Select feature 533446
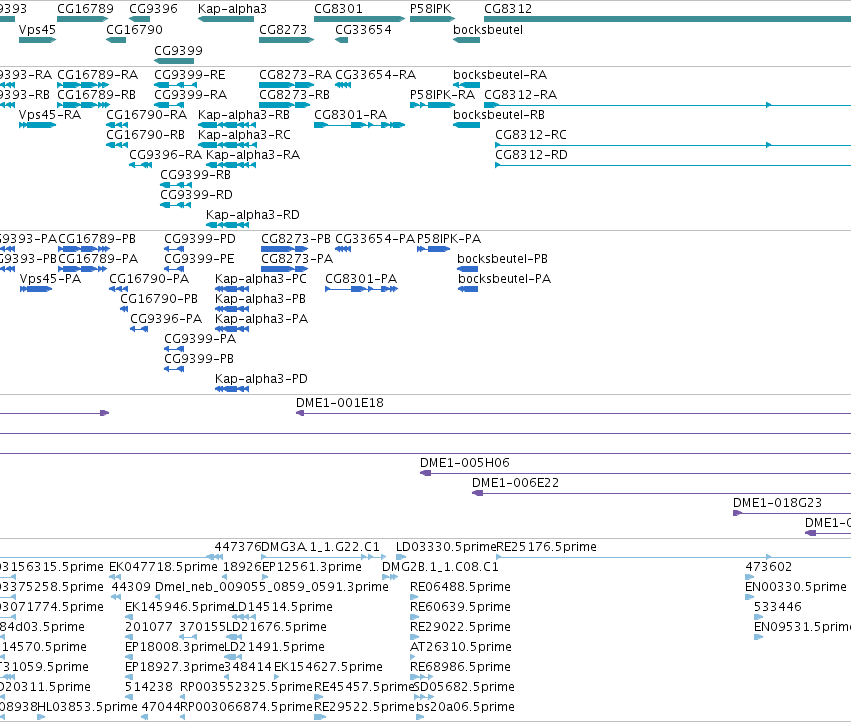The width and height of the screenshot is (851, 722). click(778, 606)
